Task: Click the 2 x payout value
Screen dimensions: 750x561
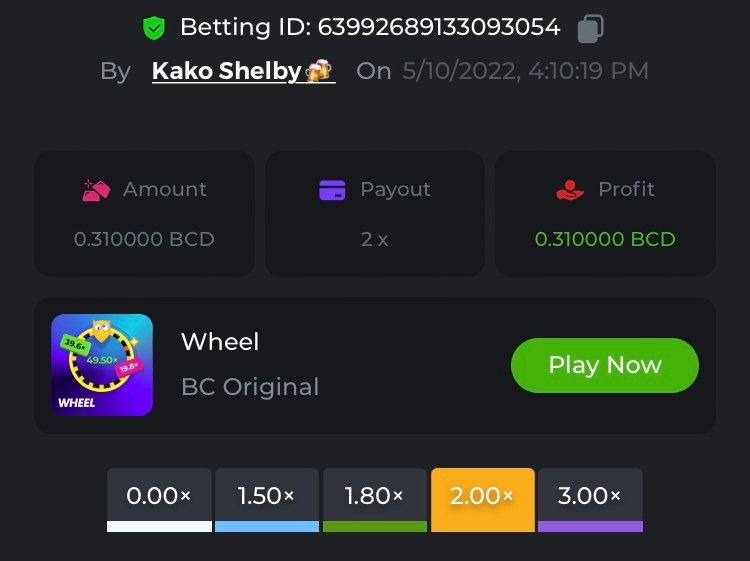Action: click(x=375, y=239)
